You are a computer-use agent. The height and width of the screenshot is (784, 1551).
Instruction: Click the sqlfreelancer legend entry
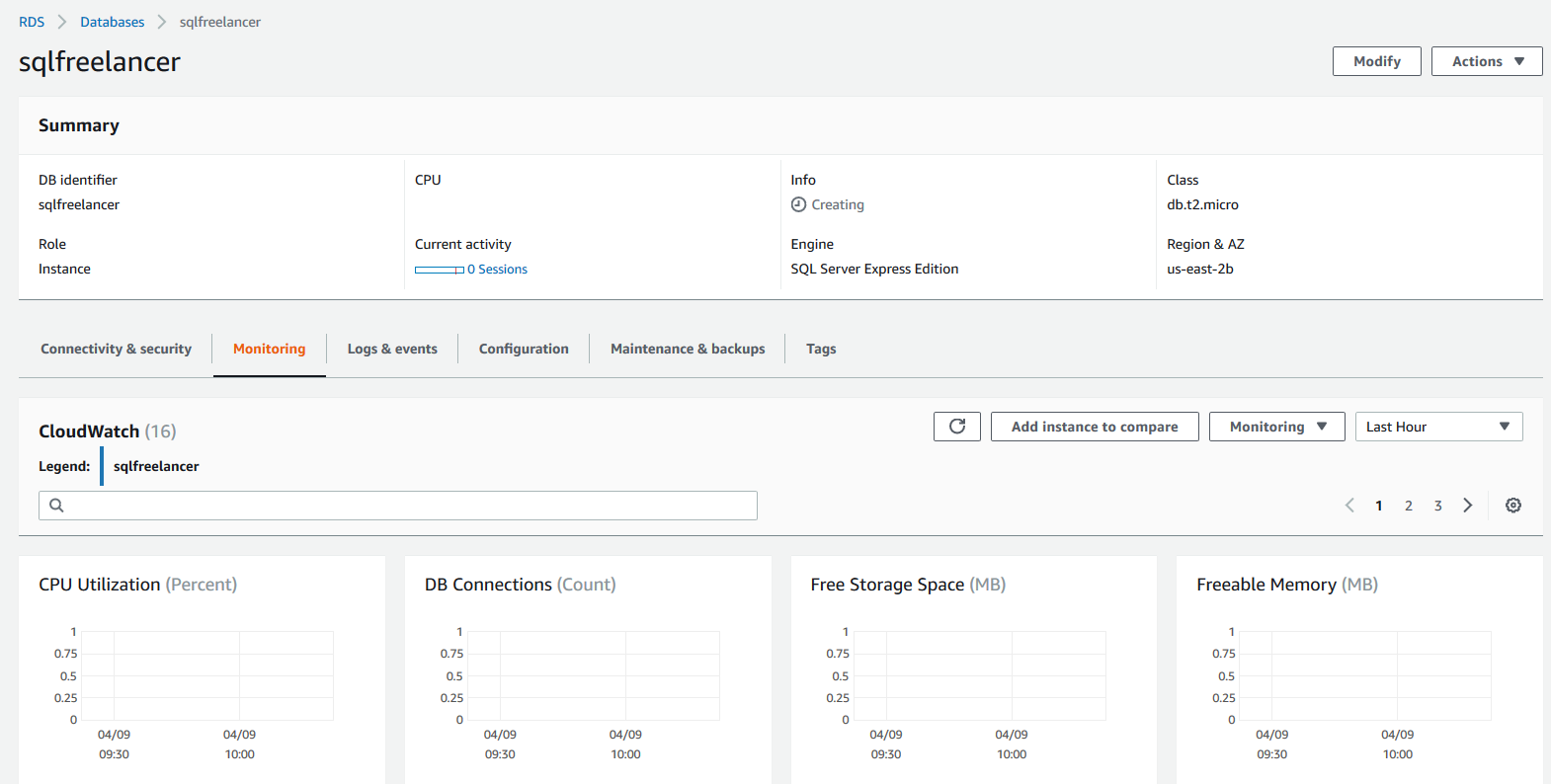(156, 466)
